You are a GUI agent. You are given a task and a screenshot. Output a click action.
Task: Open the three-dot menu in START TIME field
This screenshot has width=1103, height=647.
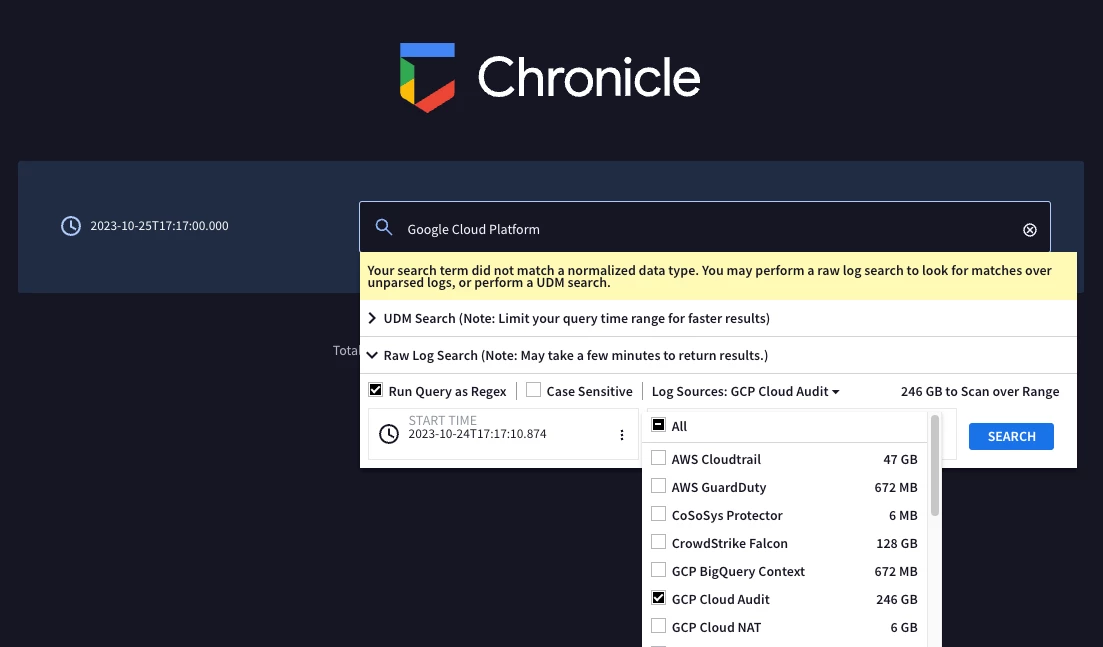[622, 435]
